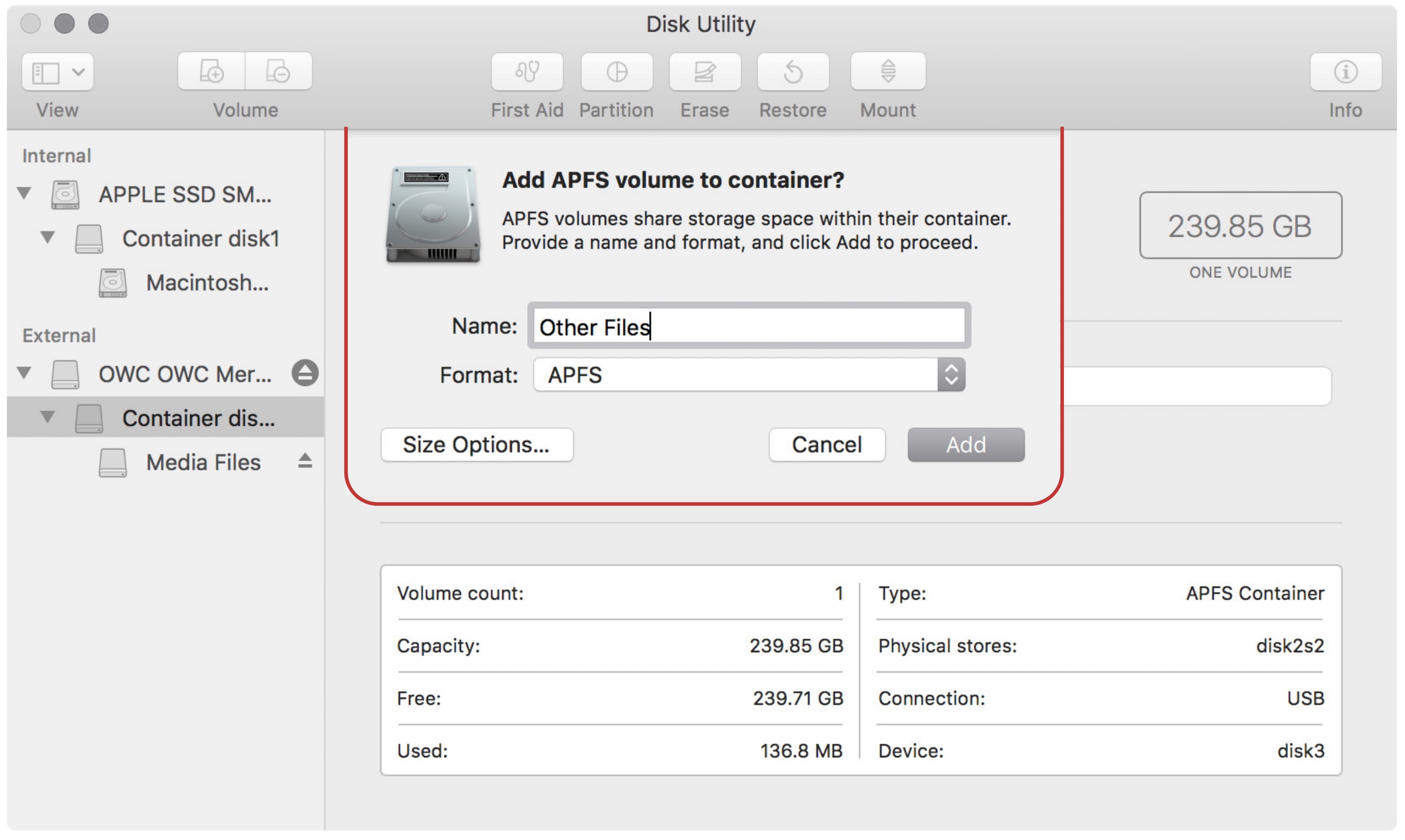Click the Name field containing Other Files
Image resolution: width=1405 pixels, height=840 pixels.
749,327
